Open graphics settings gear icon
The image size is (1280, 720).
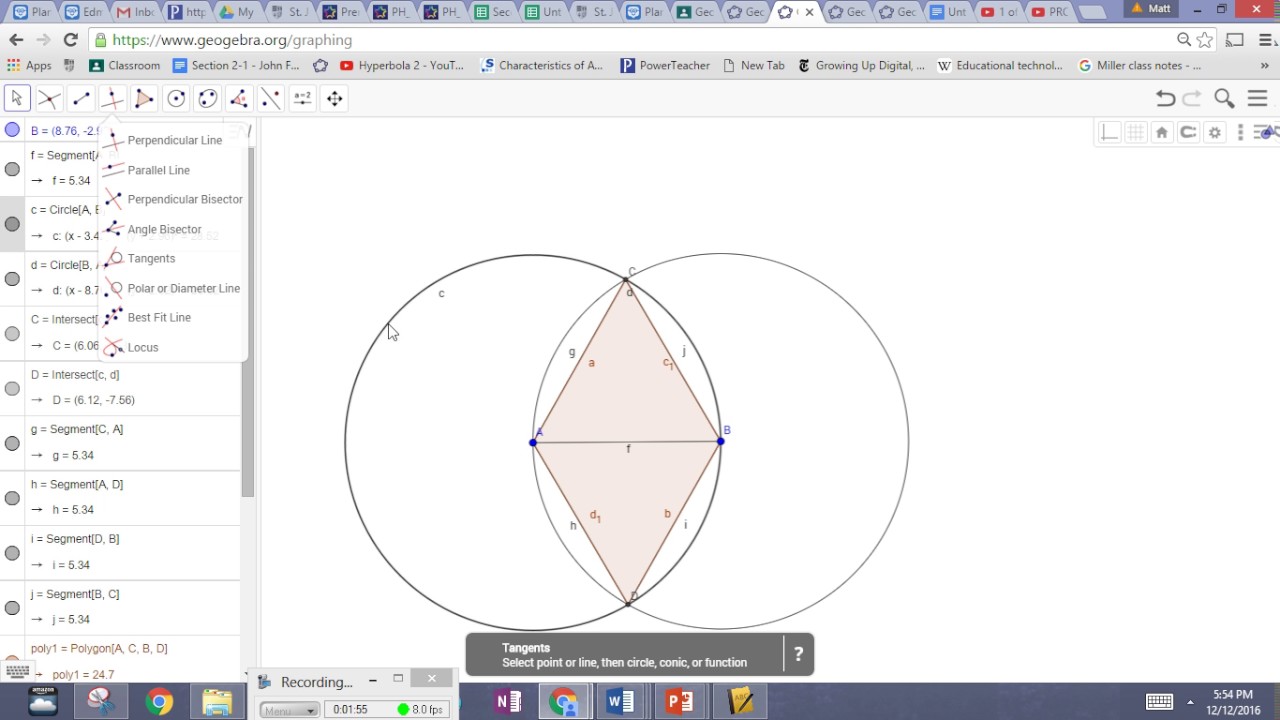[x=1215, y=132]
